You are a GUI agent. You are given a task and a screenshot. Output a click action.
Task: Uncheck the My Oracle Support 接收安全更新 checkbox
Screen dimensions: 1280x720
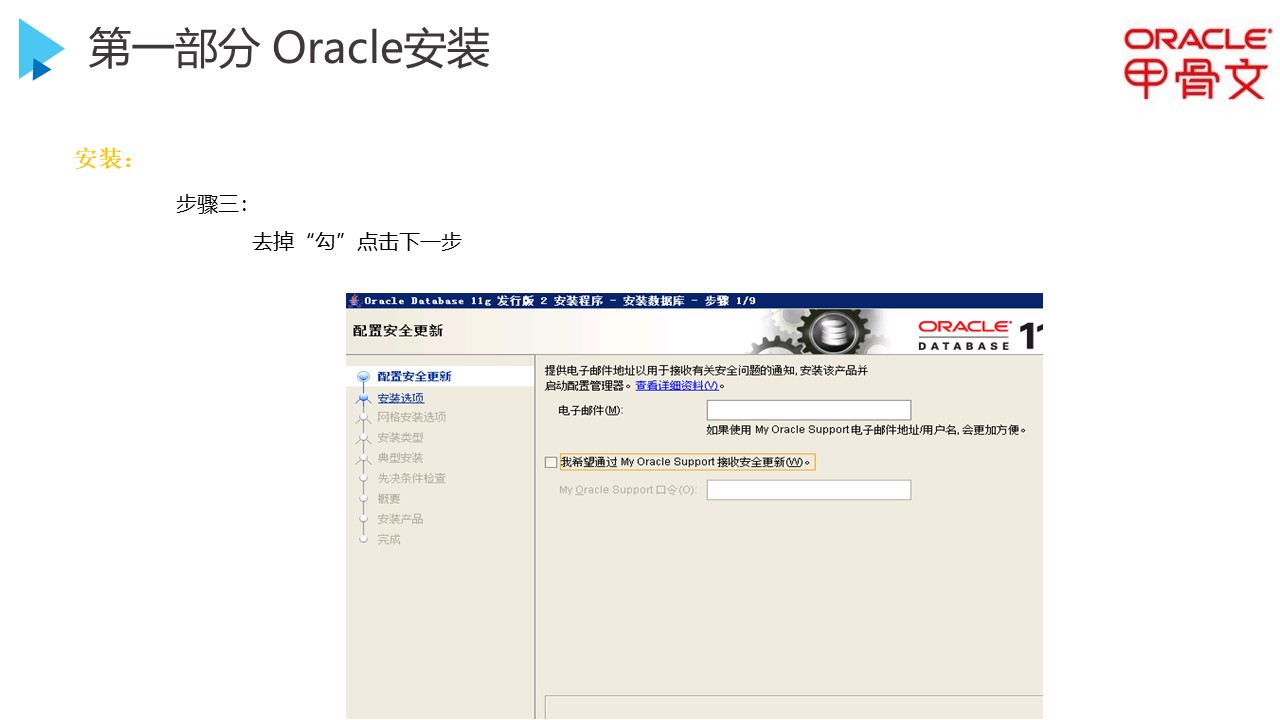551,462
